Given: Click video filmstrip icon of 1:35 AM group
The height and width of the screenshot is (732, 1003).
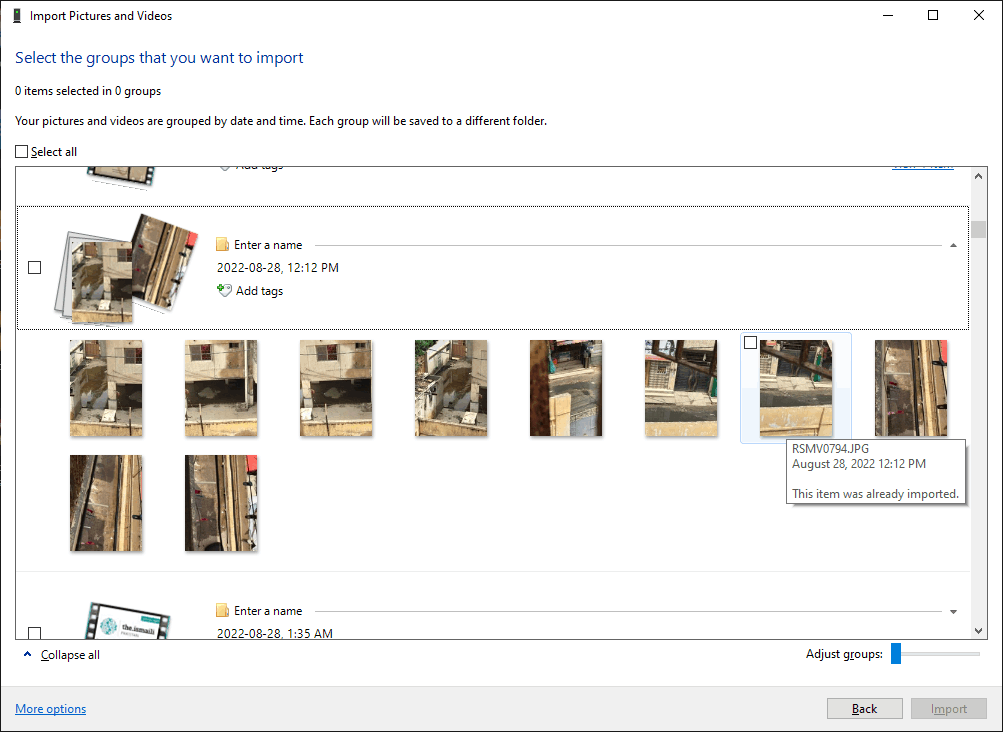Looking at the screenshot, I should 128,621.
